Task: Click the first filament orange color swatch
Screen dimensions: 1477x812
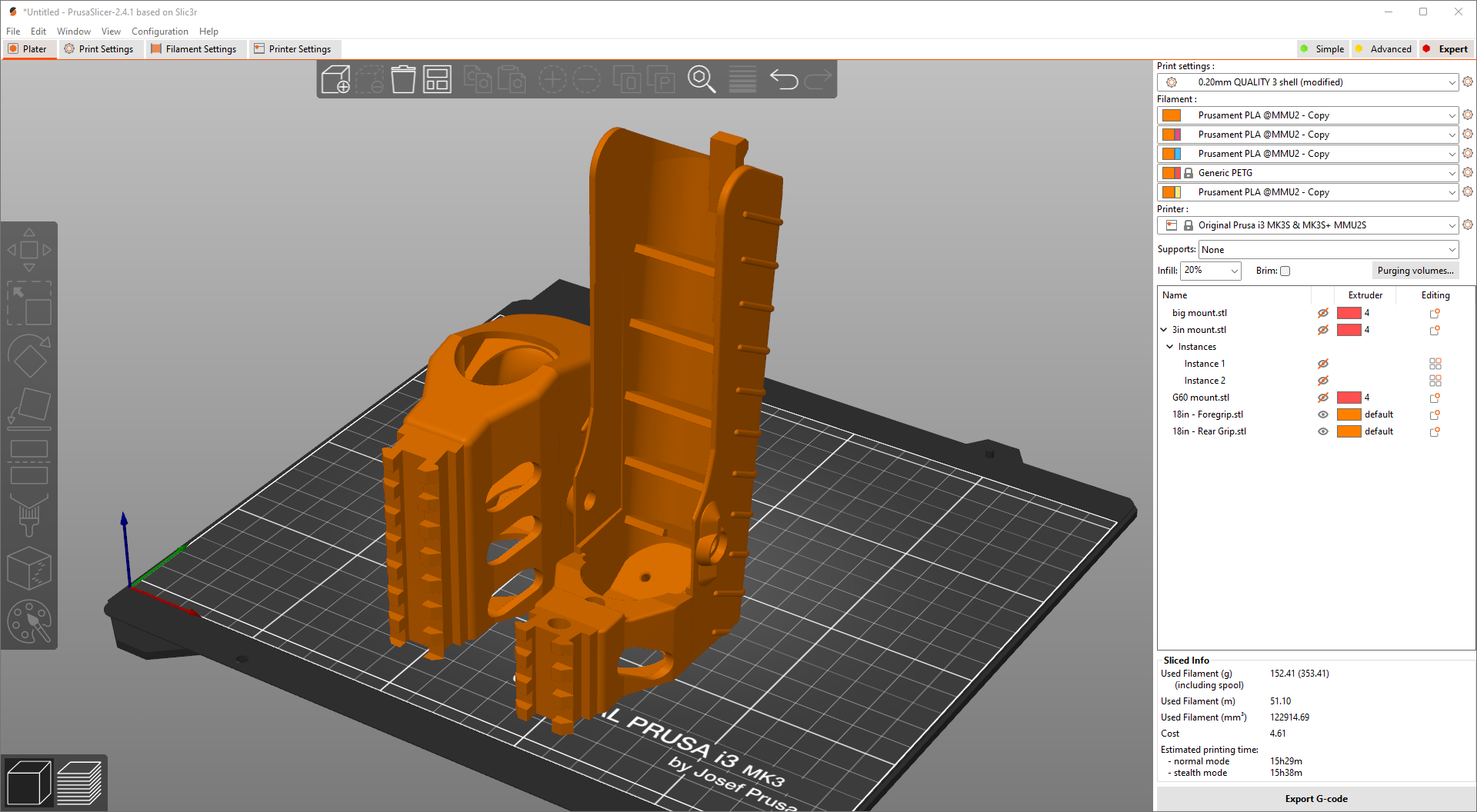Action: (x=1172, y=115)
